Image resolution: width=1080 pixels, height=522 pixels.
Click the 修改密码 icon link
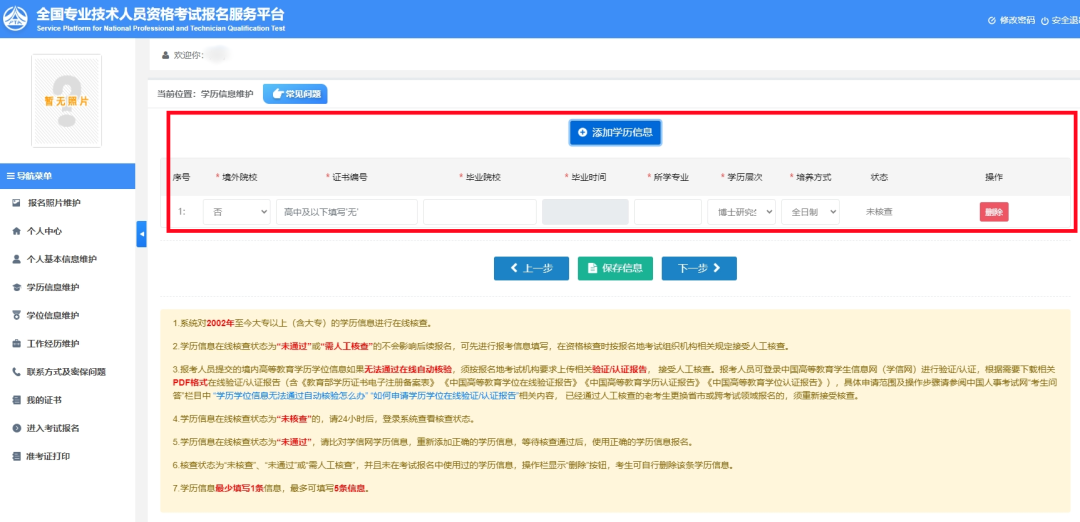(992, 20)
